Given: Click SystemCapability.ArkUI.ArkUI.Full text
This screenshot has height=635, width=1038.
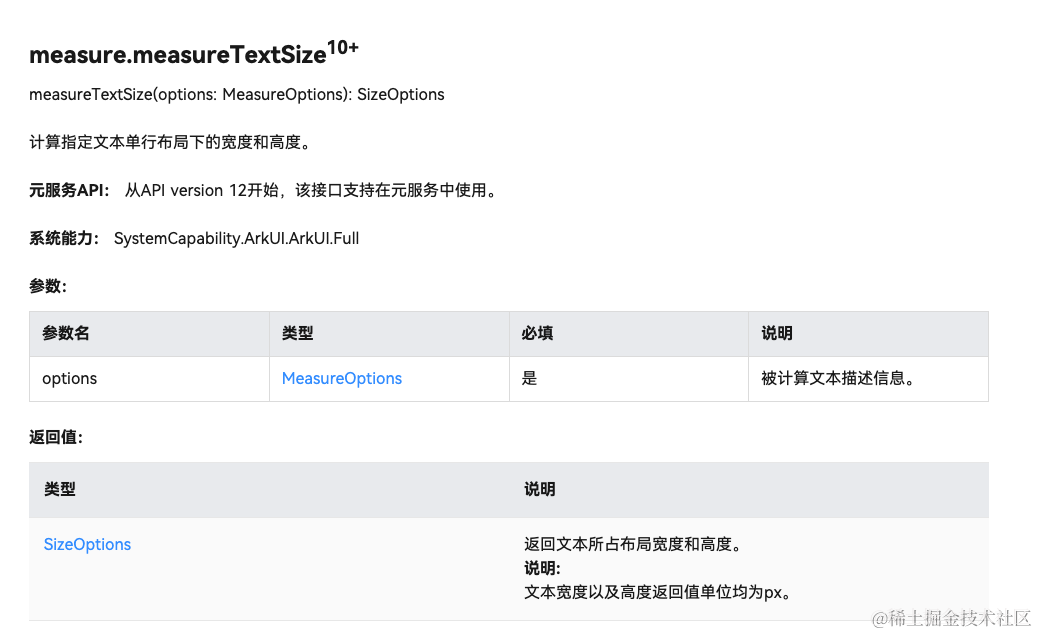Looking at the screenshot, I should tap(237, 238).
